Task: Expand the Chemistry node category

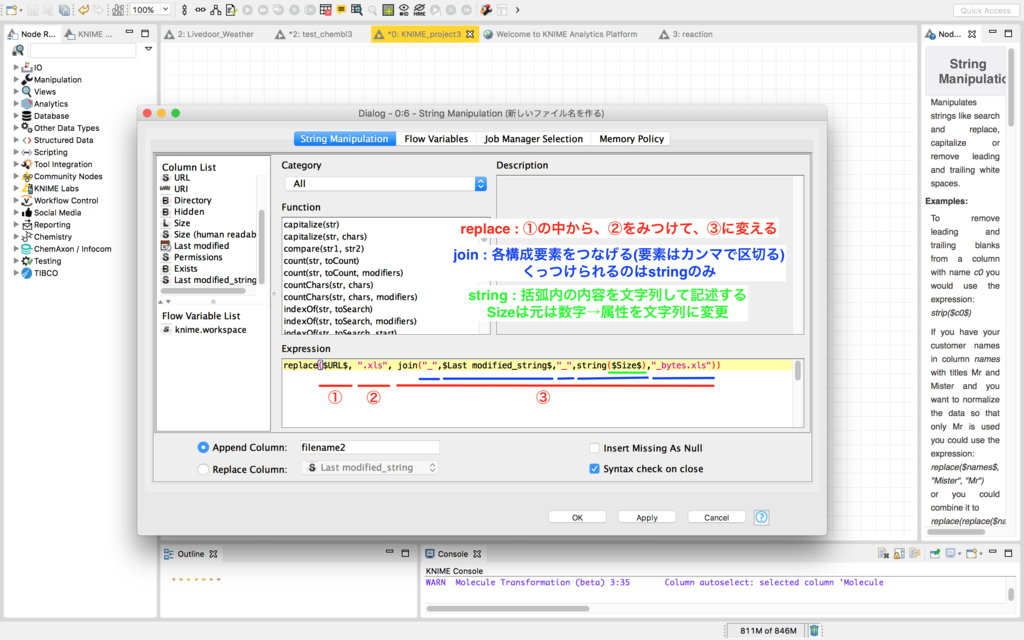Action: pyautogui.click(x=16, y=236)
